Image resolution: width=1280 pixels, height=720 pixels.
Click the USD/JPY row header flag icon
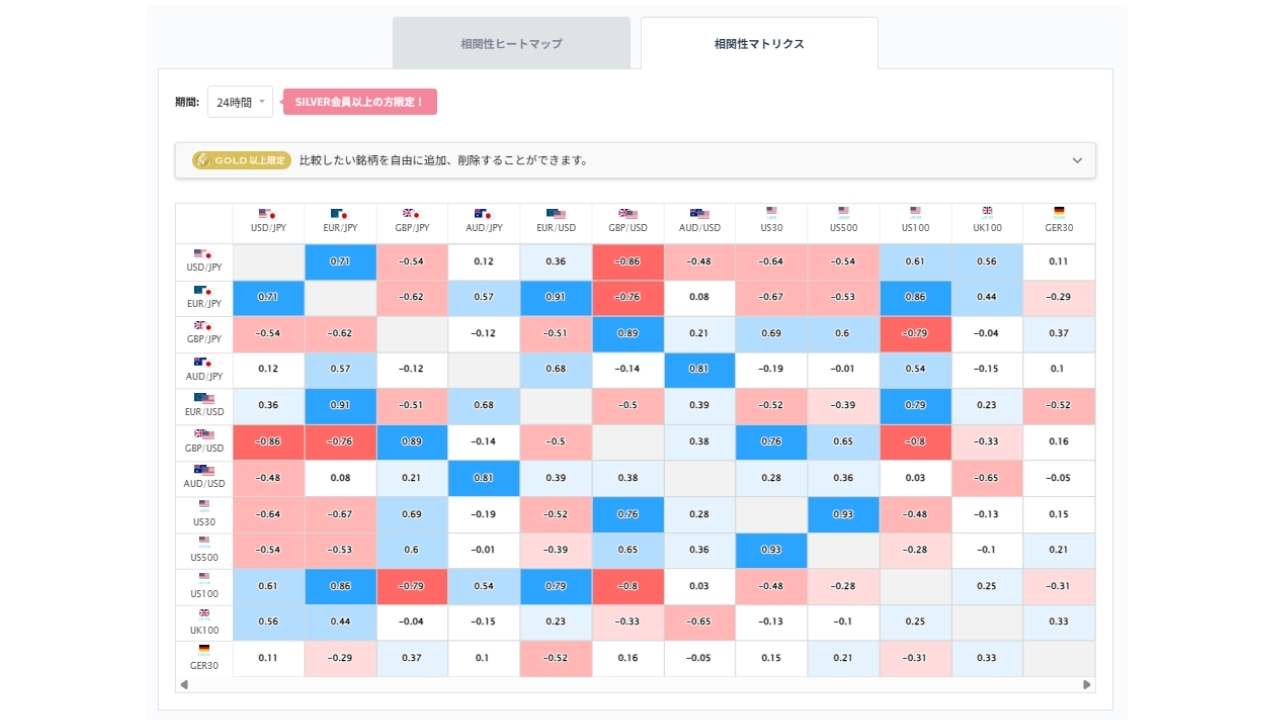[x=204, y=254]
